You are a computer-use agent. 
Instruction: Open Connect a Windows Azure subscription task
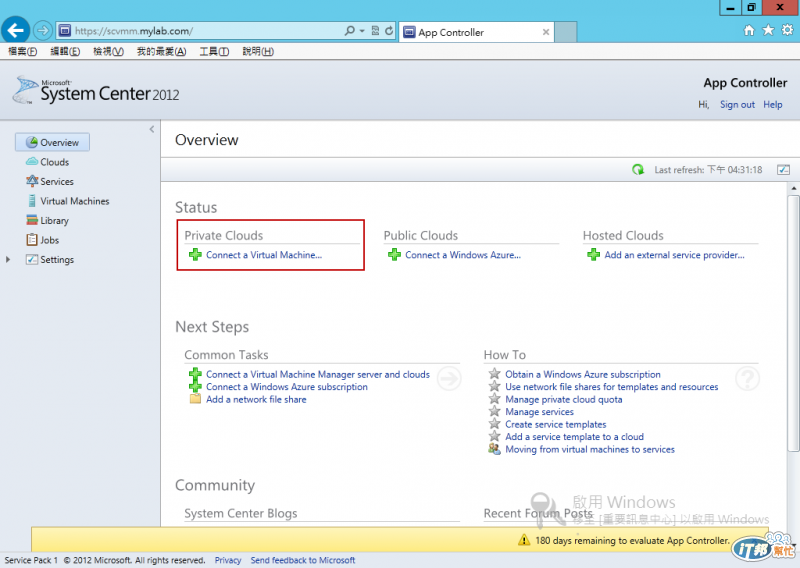(286, 387)
